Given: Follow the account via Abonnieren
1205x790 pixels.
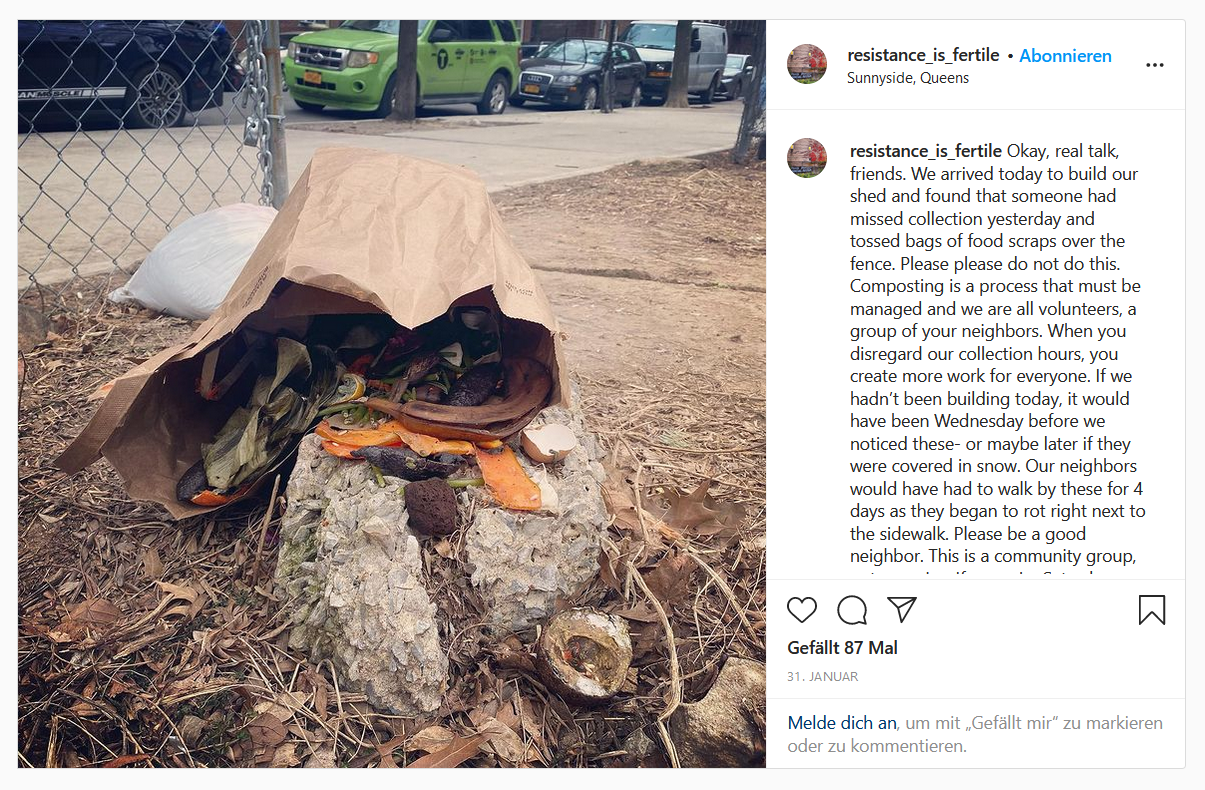Looking at the screenshot, I should point(1065,56).
